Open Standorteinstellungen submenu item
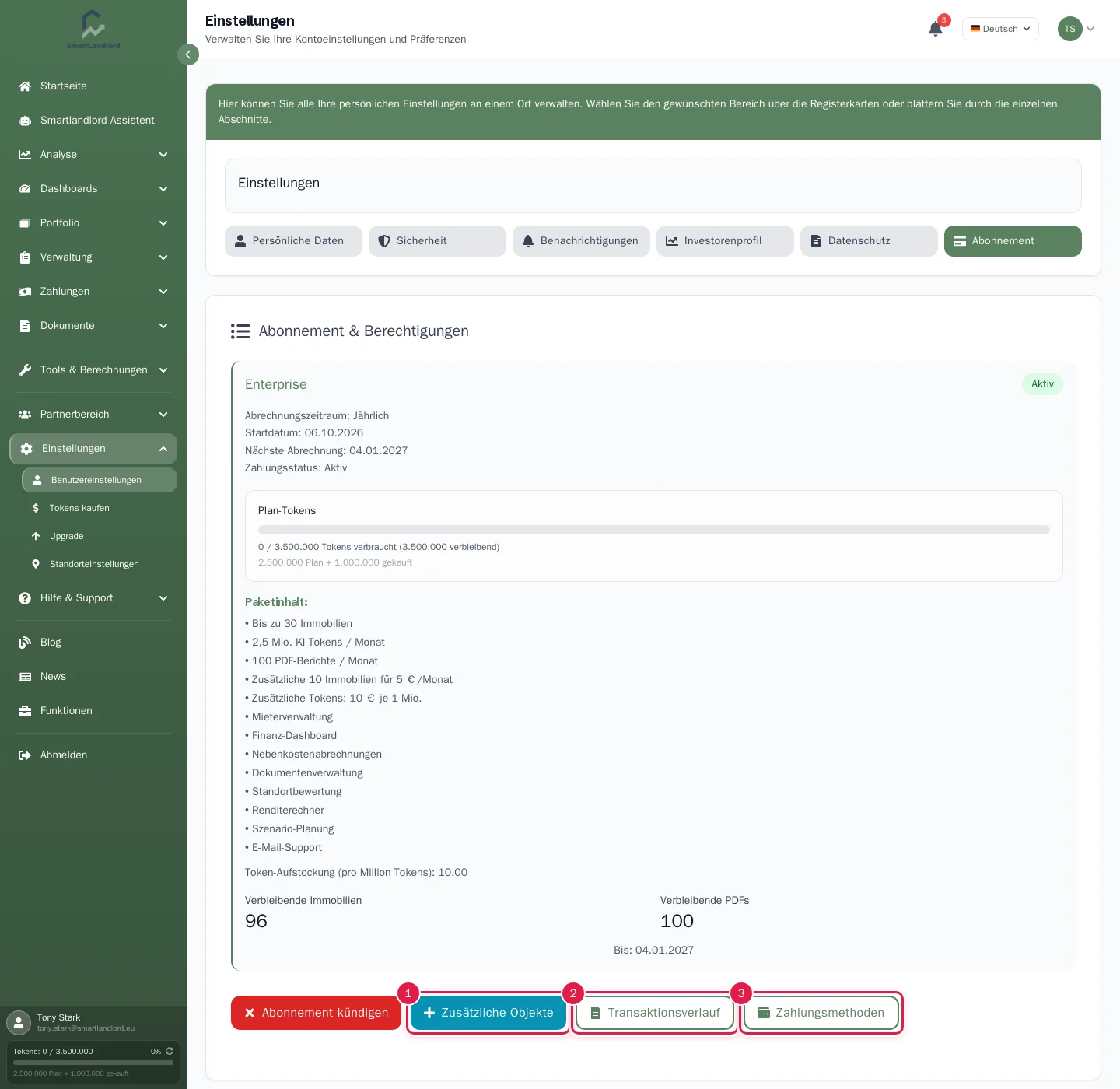The image size is (1120, 1089). (100, 564)
